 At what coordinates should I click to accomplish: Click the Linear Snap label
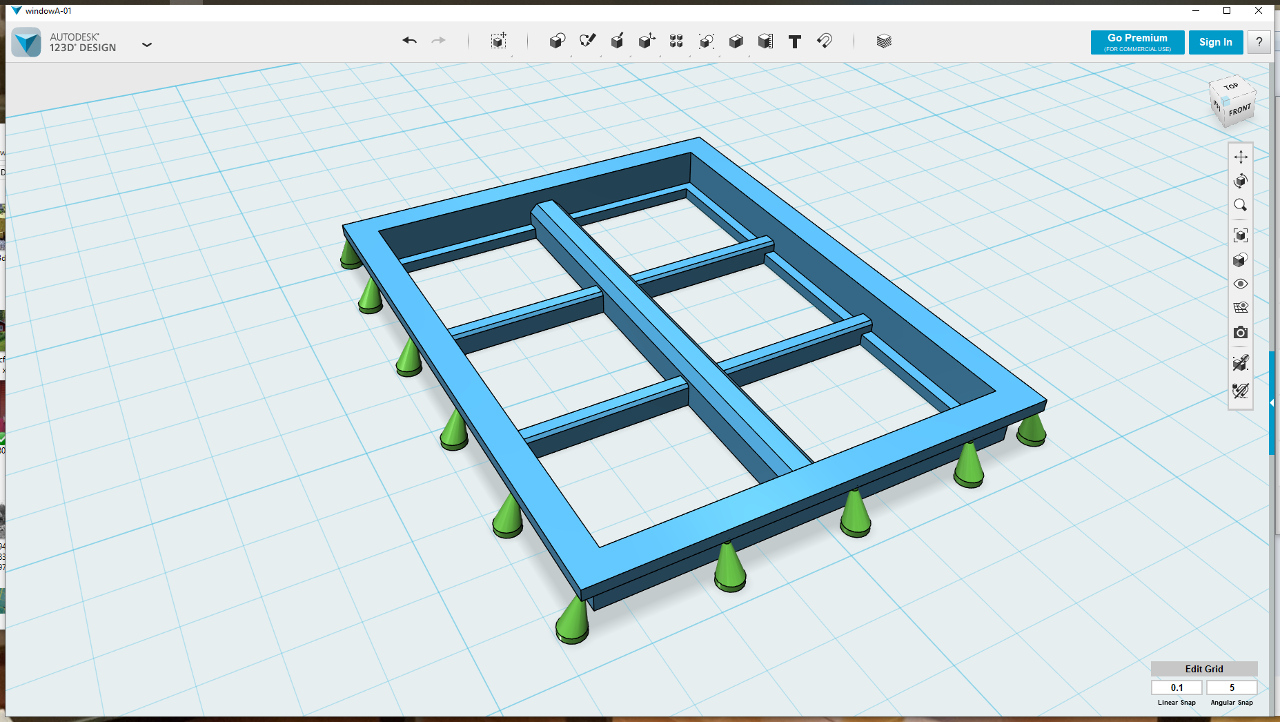(x=1177, y=703)
